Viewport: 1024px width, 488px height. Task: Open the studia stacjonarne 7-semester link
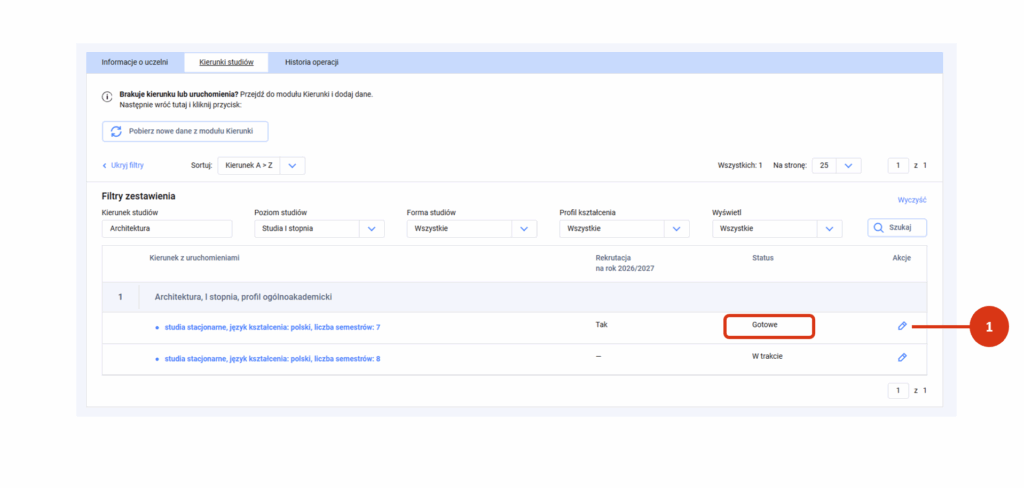(x=272, y=328)
